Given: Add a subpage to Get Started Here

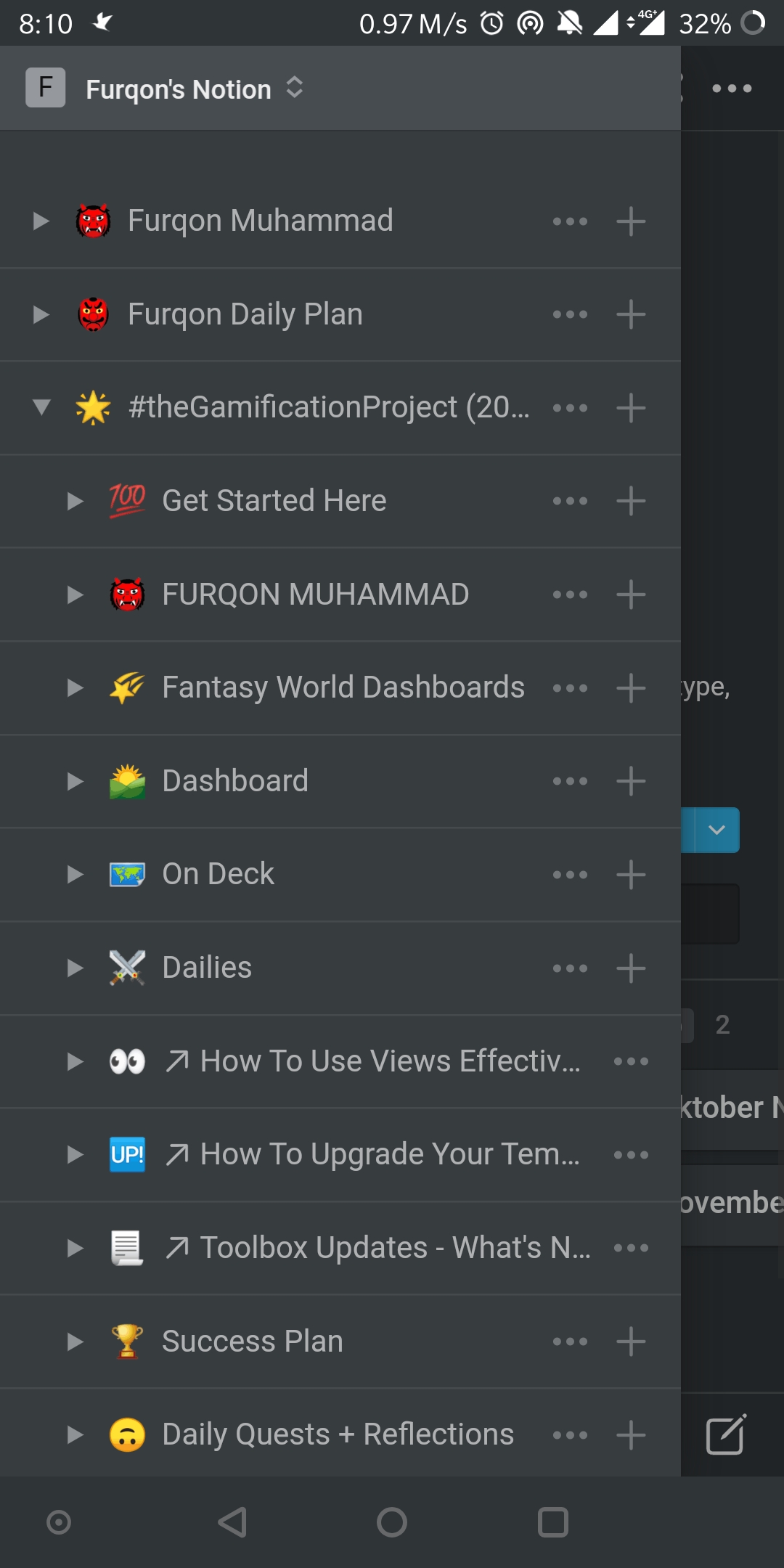Looking at the screenshot, I should pyautogui.click(x=631, y=501).
